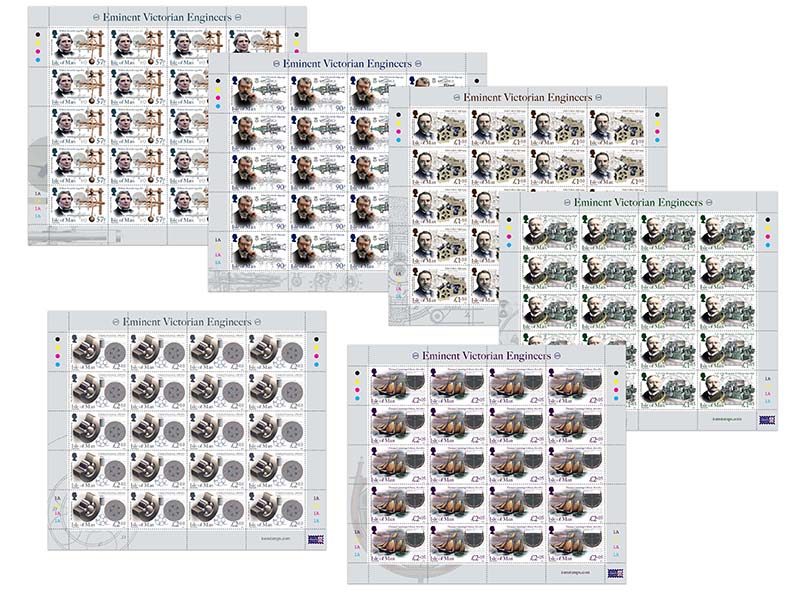Select the first stamp on the 90p sheet

(x=259, y=94)
